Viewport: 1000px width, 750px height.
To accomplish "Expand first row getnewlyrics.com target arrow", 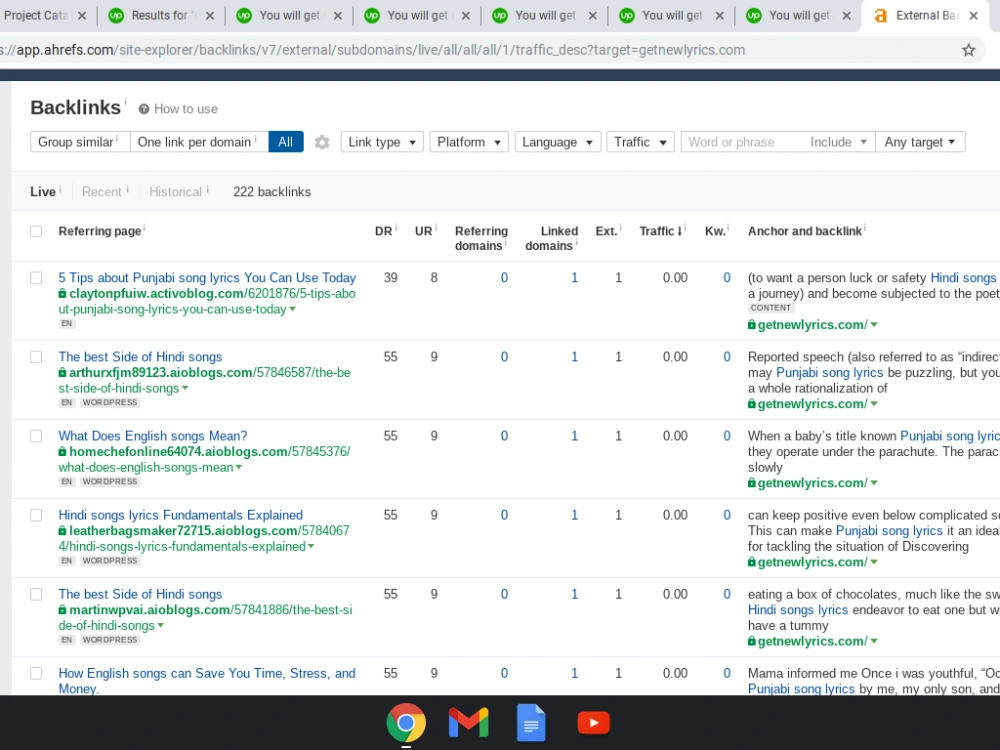I will (x=874, y=325).
